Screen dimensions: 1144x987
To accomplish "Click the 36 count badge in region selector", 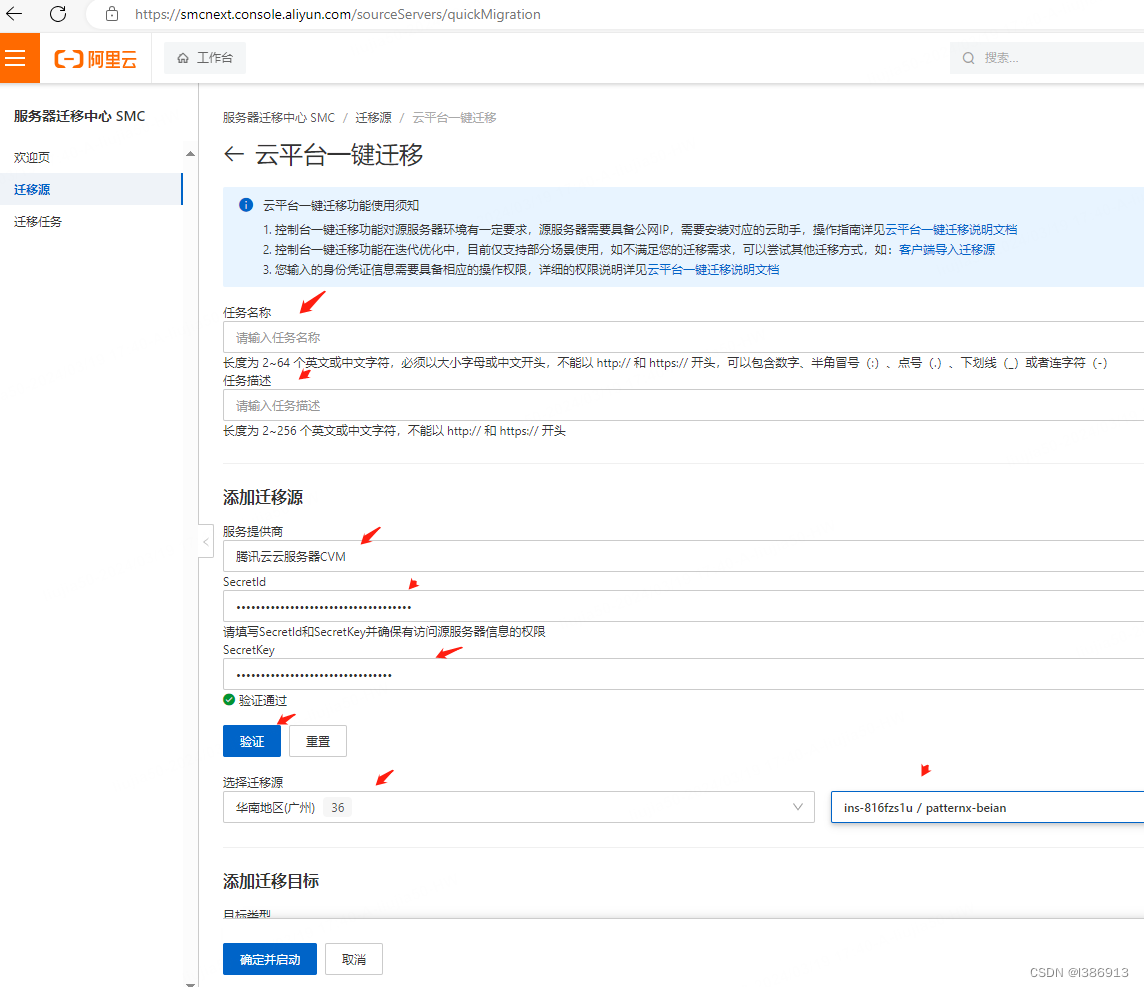I will pyautogui.click(x=338, y=808).
